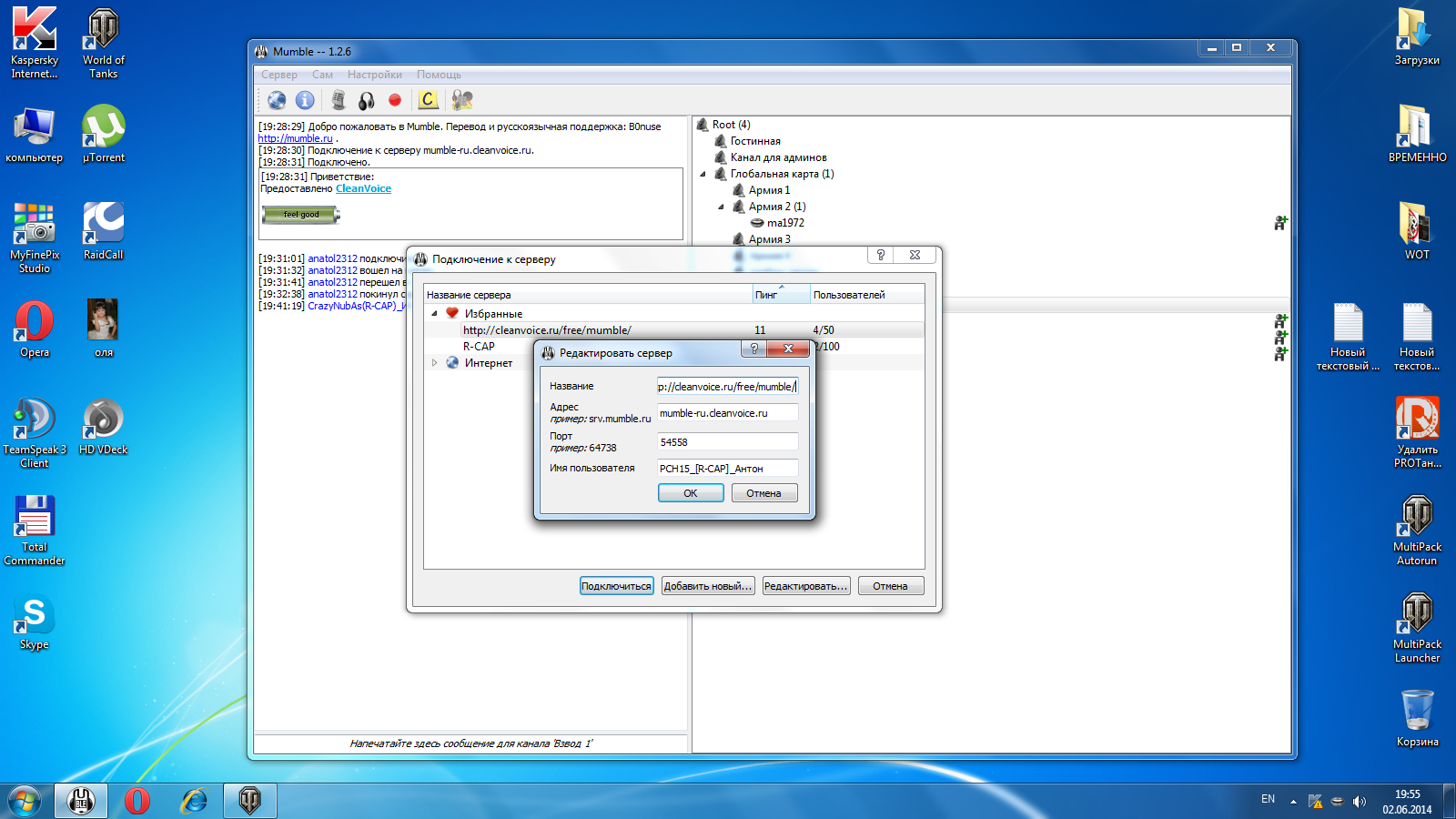Image resolution: width=1456 pixels, height=819 pixels.
Task: Click the yellow comment 'C' toolbar icon
Action: [428, 100]
